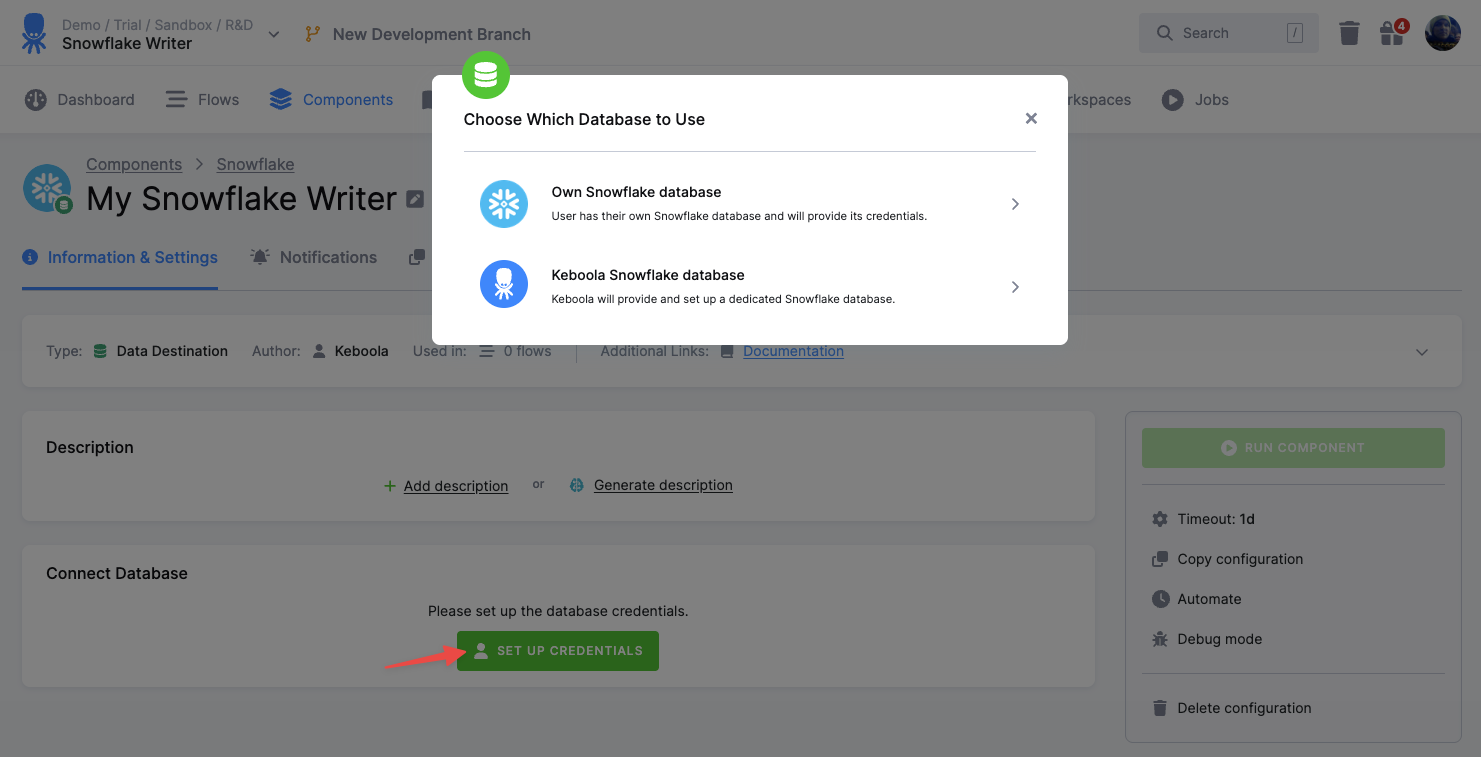Click the "Connect Database" heading
The height and width of the screenshot is (757, 1481).
pos(117,574)
